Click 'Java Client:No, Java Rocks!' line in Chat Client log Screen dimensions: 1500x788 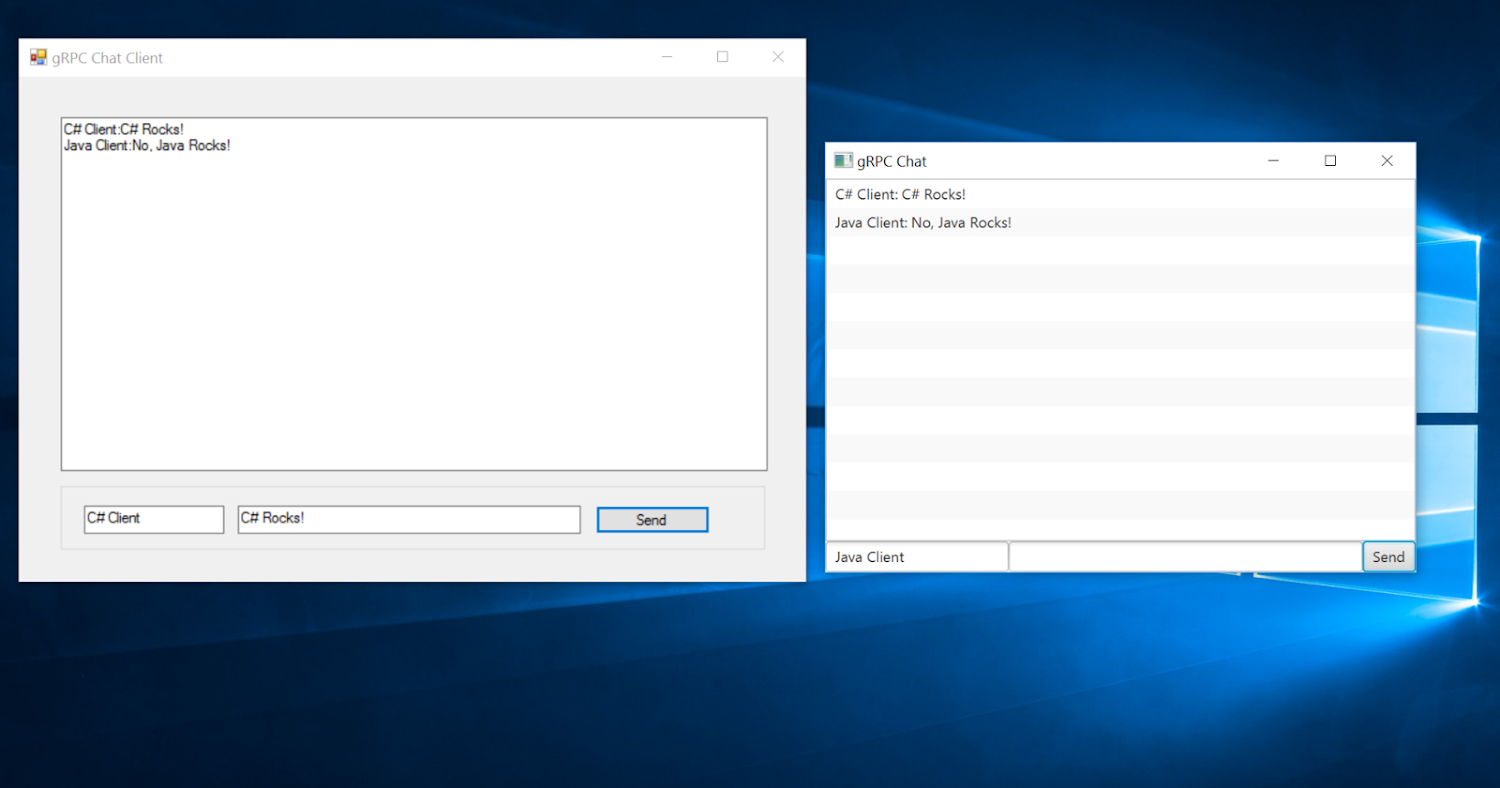click(x=147, y=146)
